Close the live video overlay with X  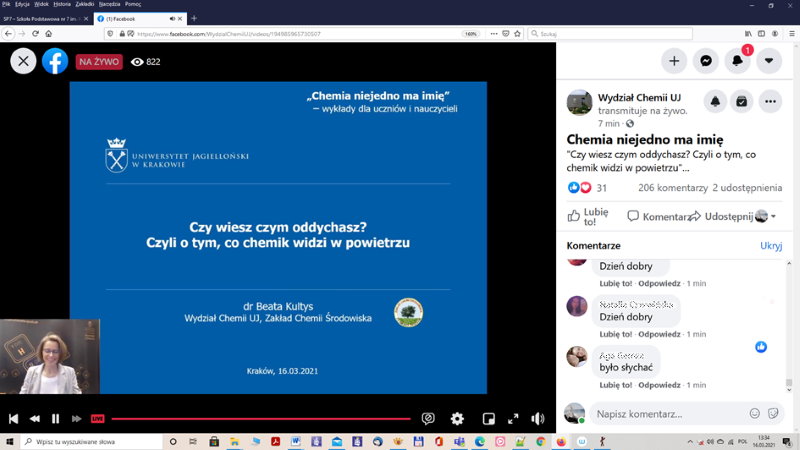(x=23, y=61)
